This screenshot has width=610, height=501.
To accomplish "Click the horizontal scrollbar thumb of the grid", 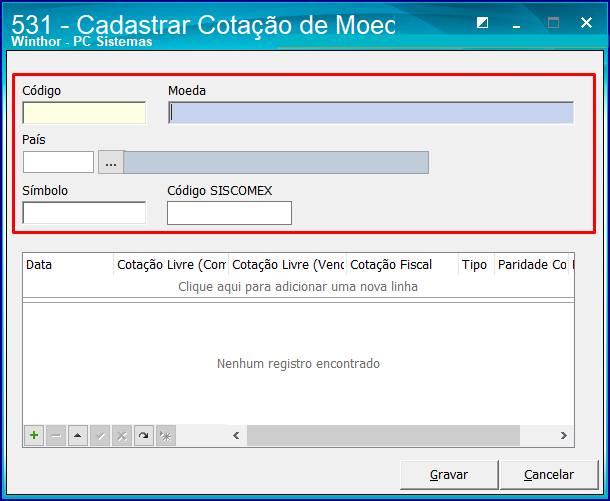I will [383, 435].
